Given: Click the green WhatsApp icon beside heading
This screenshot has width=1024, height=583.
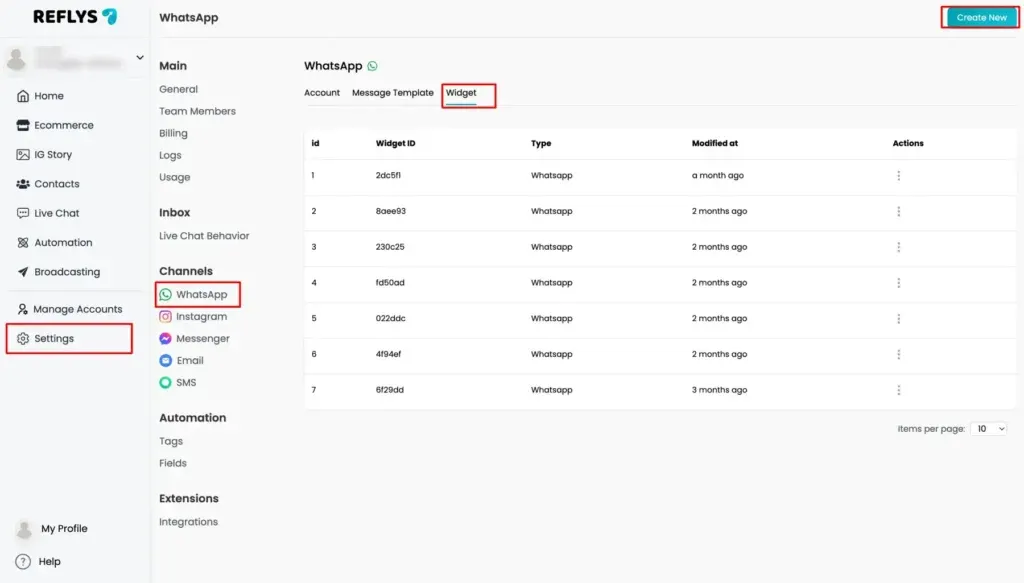Looking at the screenshot, I should 372,66.
